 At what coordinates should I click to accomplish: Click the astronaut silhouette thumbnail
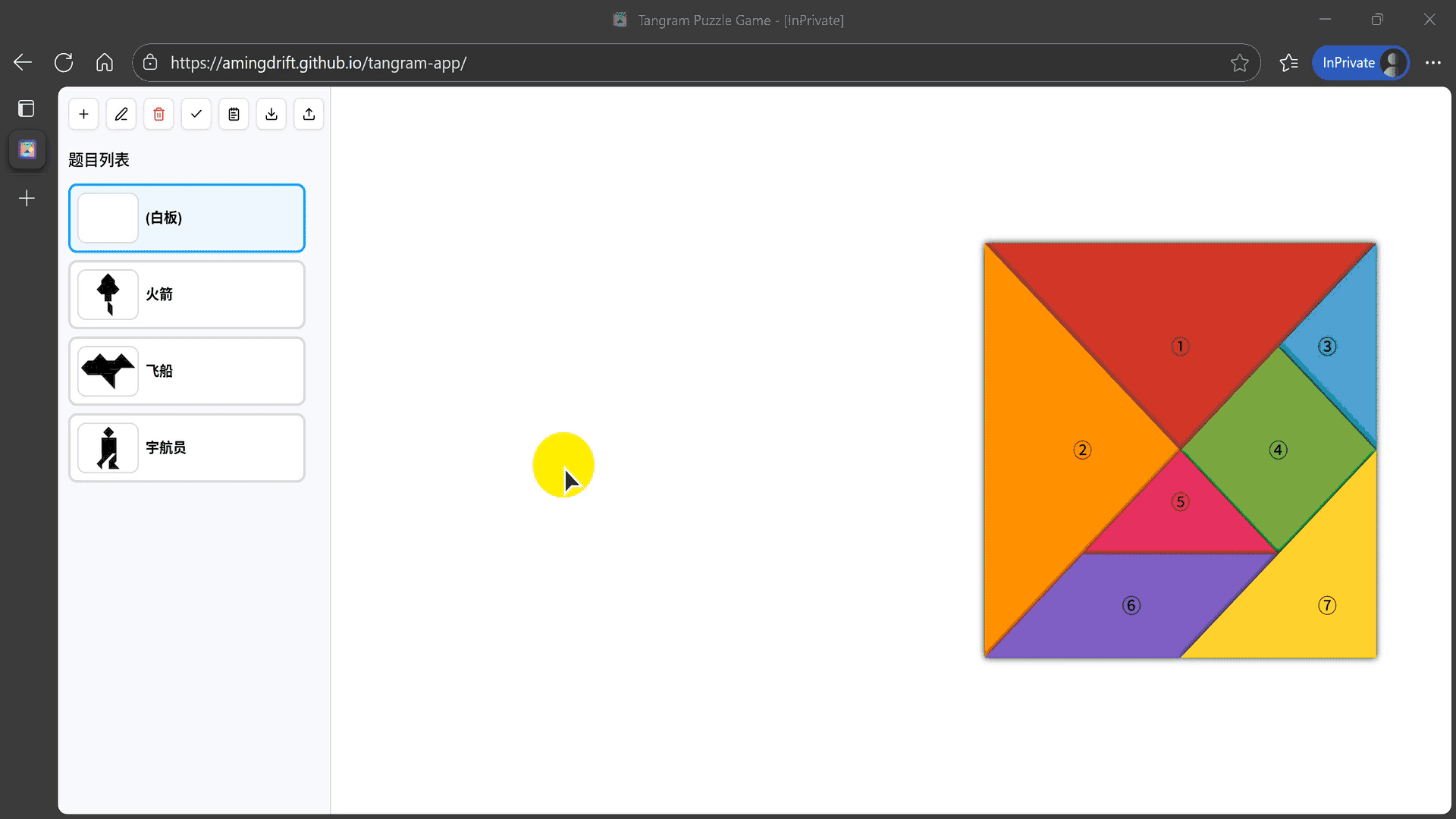(108, 448)
